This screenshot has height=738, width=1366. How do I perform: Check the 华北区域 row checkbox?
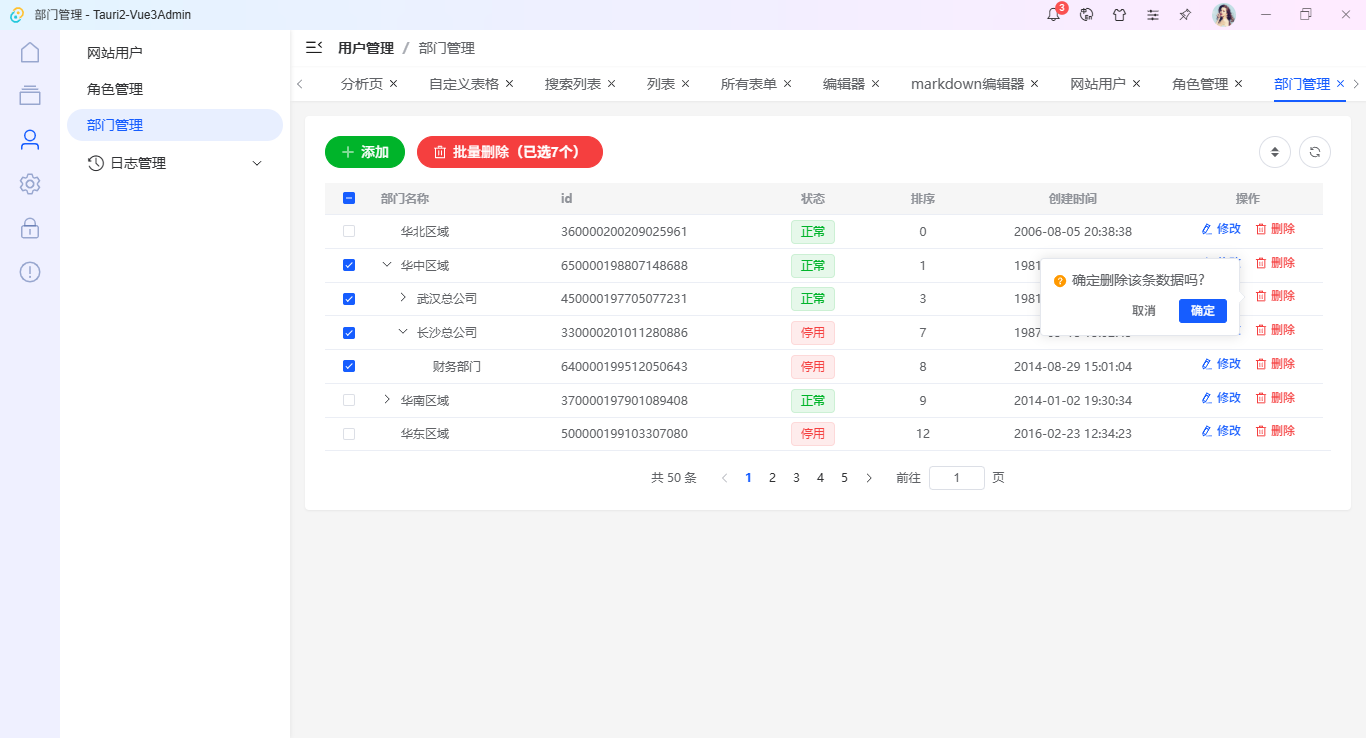point(348,231)
